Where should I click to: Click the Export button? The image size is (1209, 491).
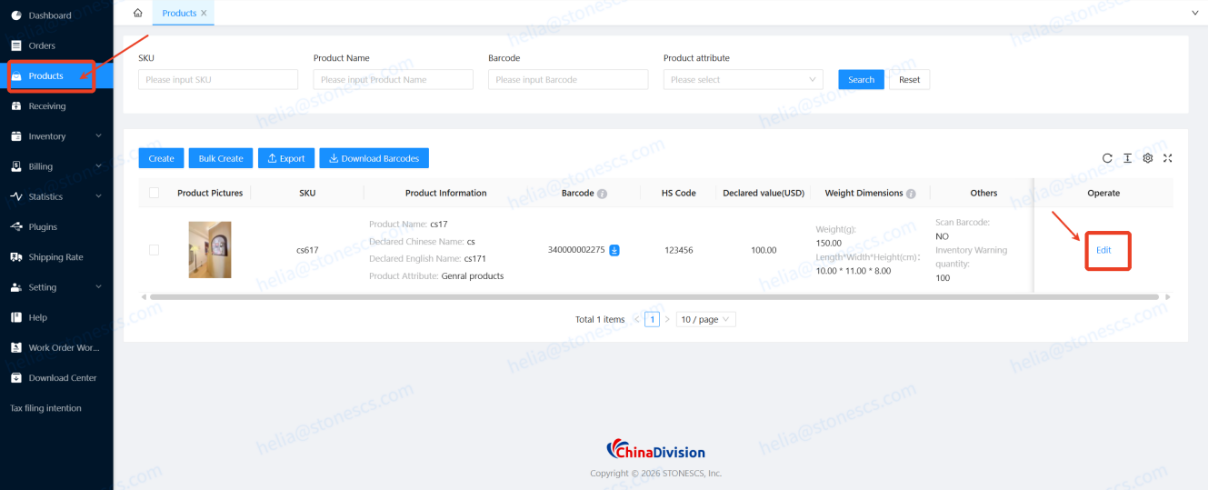click(x=286, y=158)
